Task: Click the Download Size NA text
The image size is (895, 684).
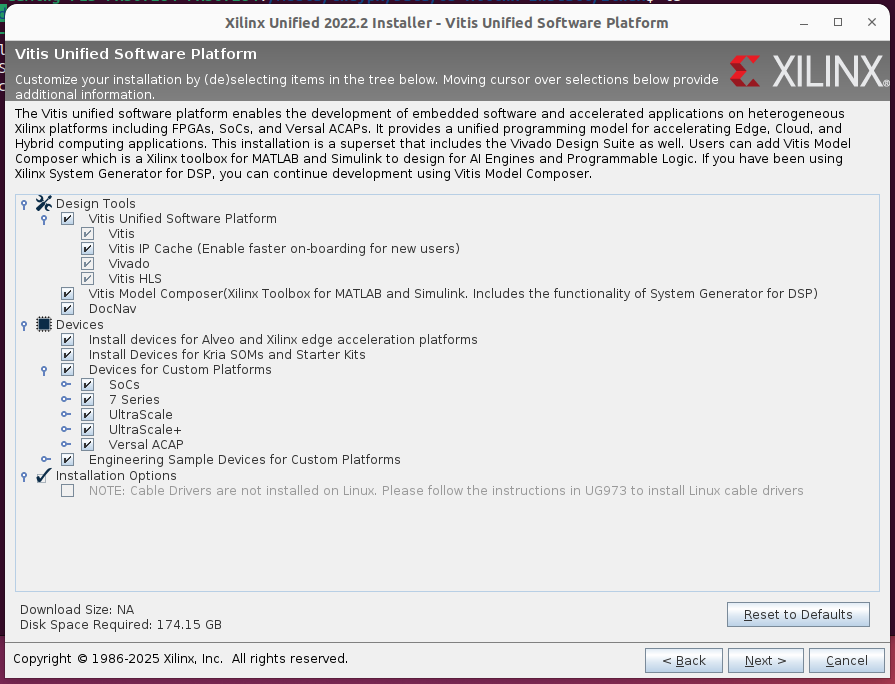Action: pos(77,610)
